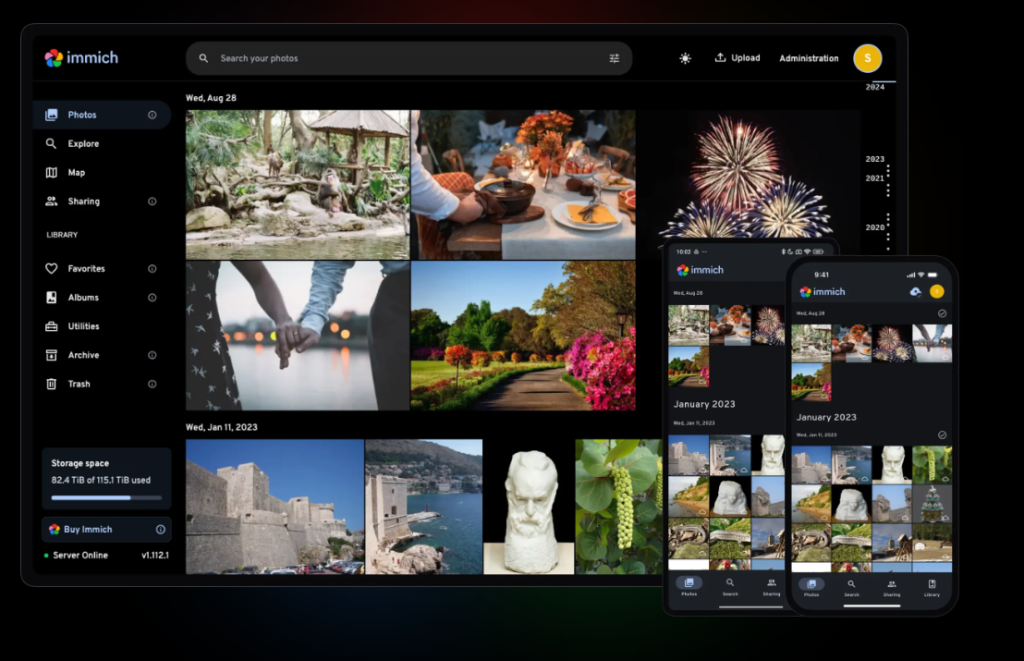Tap the cloud backup icon on right phone
The height and width of the screenshot is (661, 1024).
915,292
